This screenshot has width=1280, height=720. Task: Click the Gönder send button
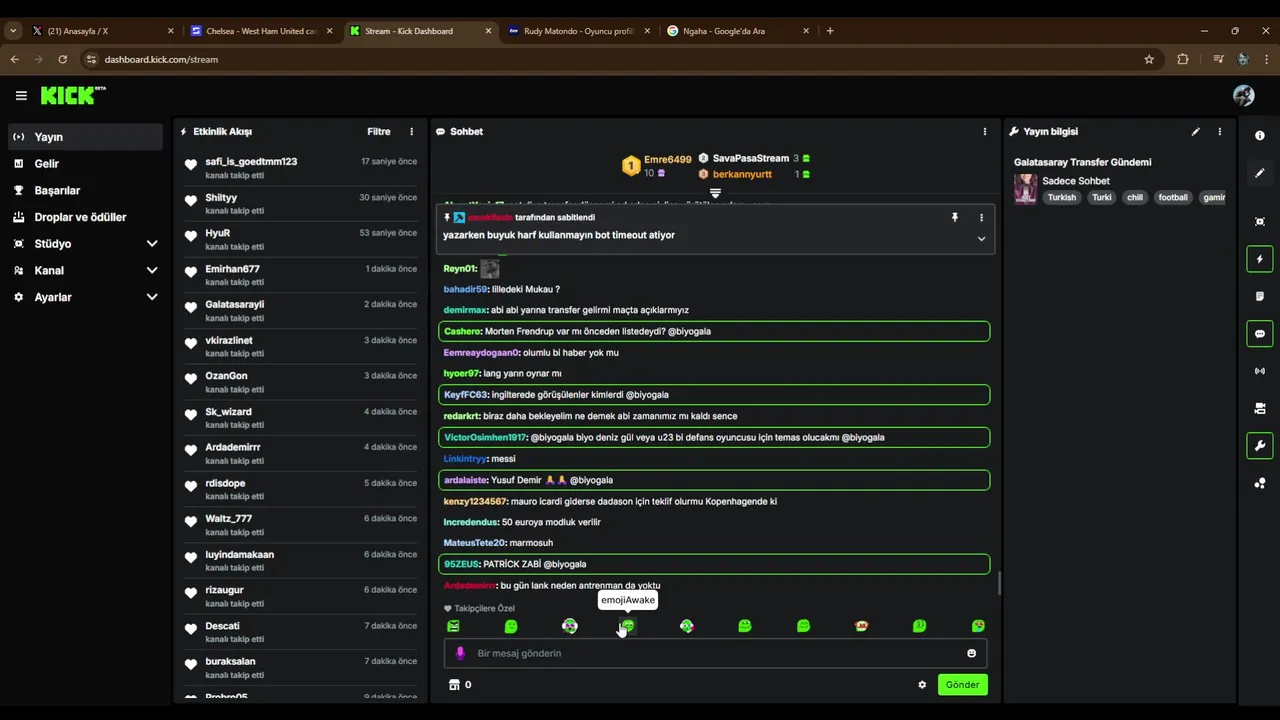click(x=963, y=685)
